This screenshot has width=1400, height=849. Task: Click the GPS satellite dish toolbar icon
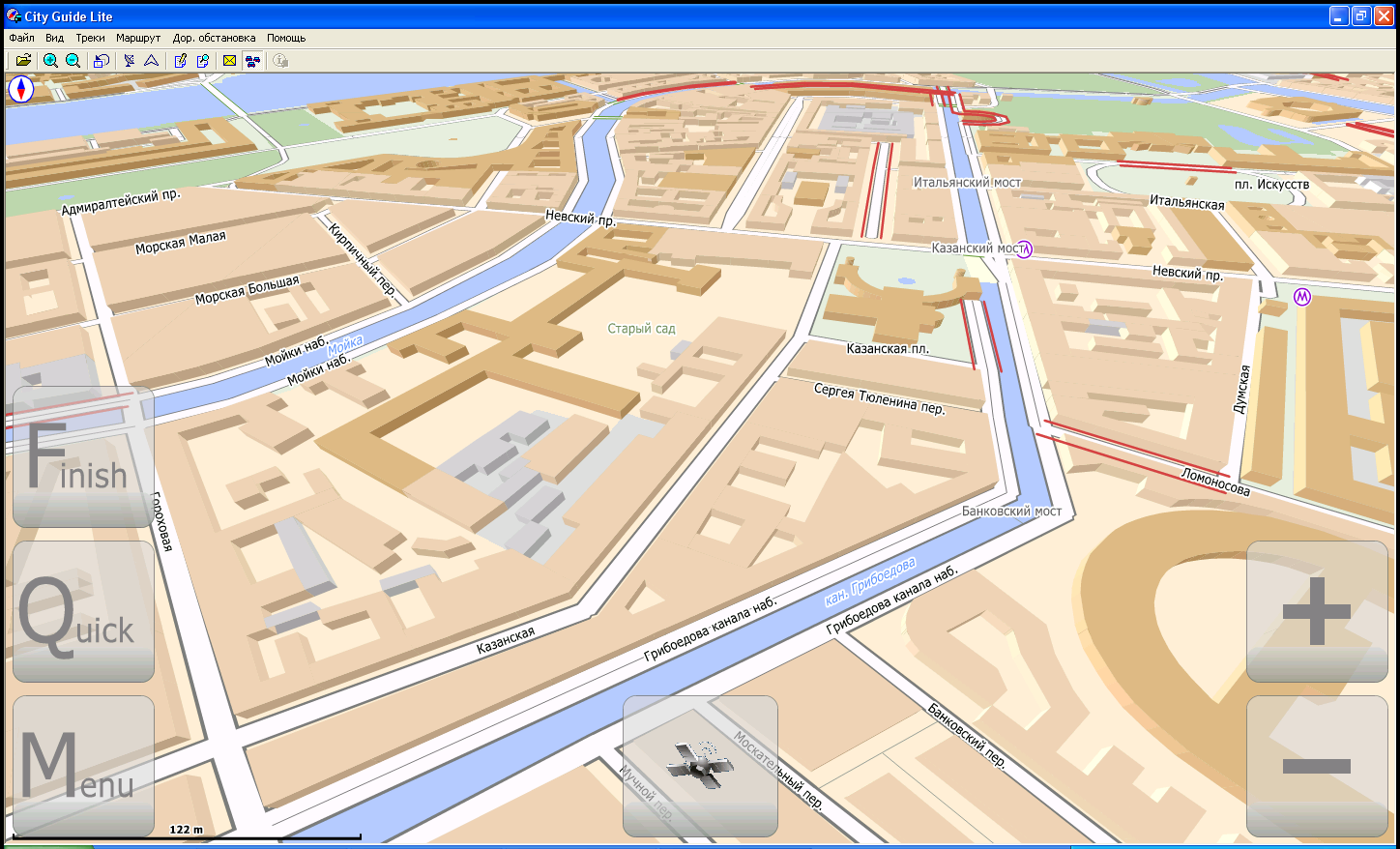129,61
